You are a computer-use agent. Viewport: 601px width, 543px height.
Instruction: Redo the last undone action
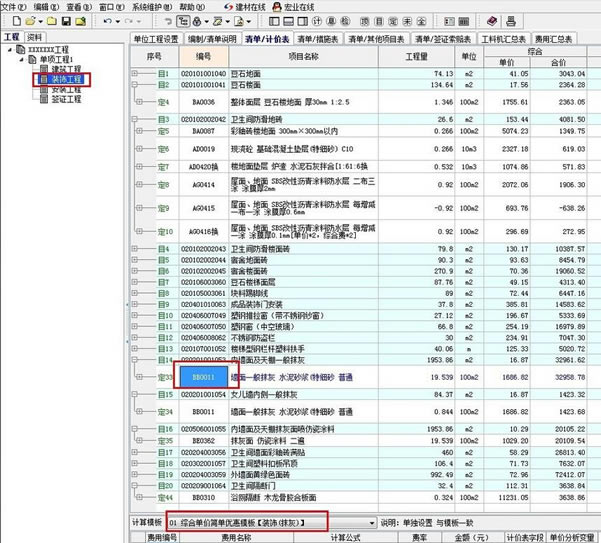point(129,21)
